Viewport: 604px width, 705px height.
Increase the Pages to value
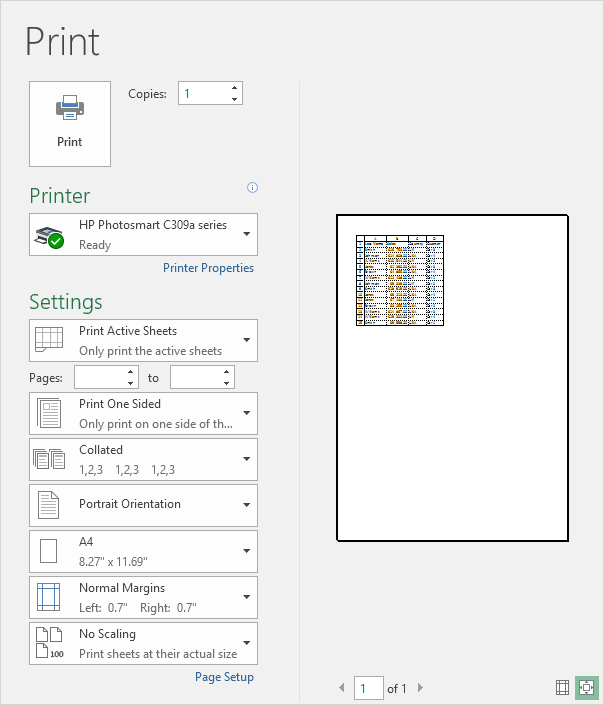click(x=227, y=372)
